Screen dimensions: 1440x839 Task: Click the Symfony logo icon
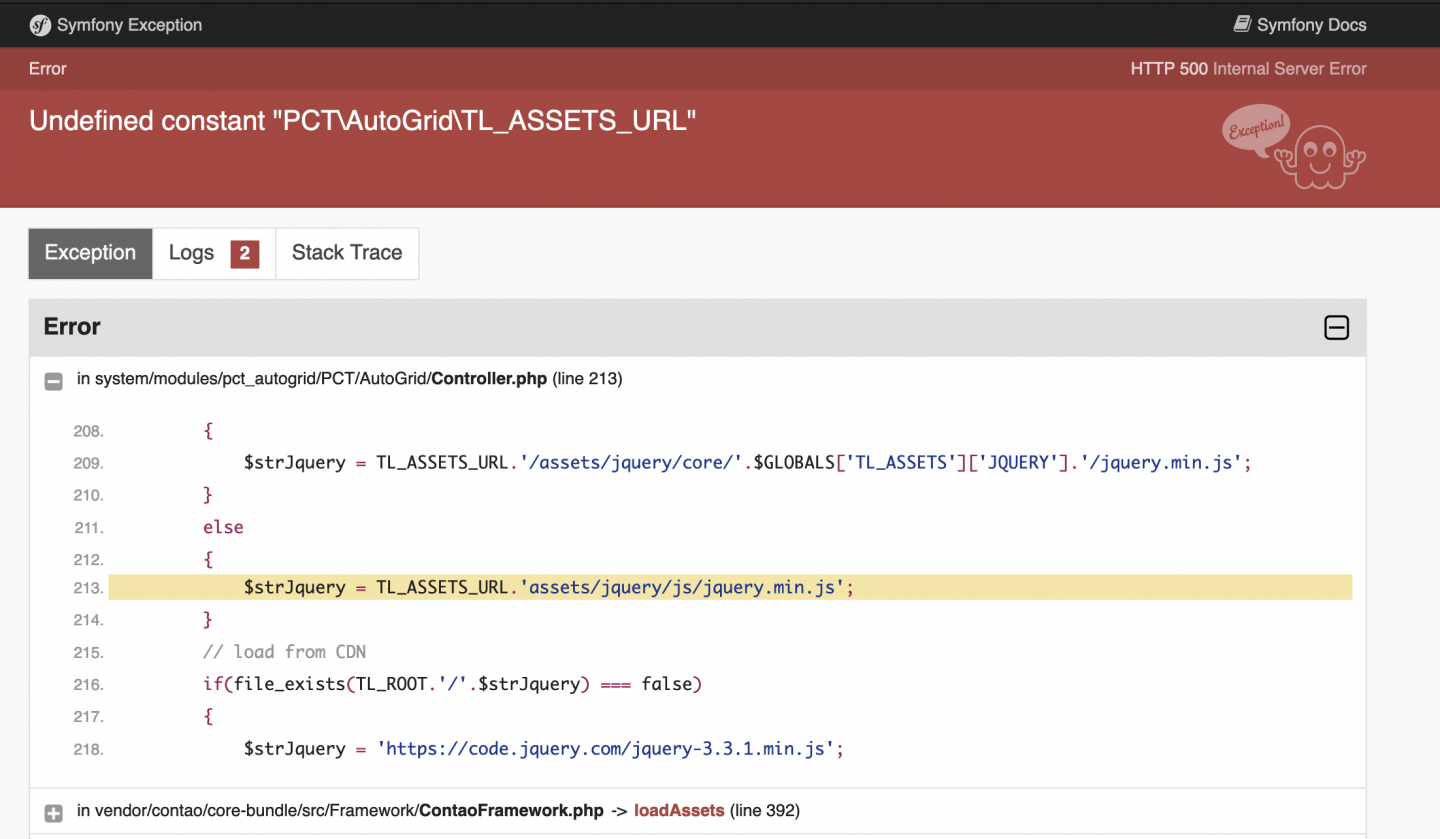(40, 25)
